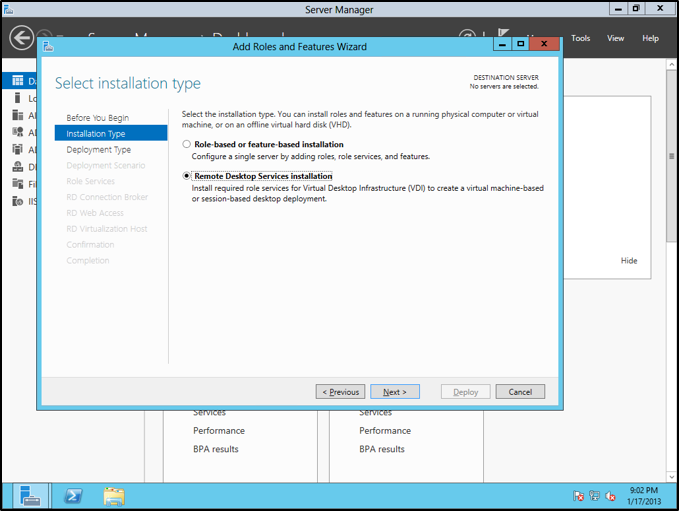Click the Previous button
Screen dimensions: 679x511
(x=340, y=392)
